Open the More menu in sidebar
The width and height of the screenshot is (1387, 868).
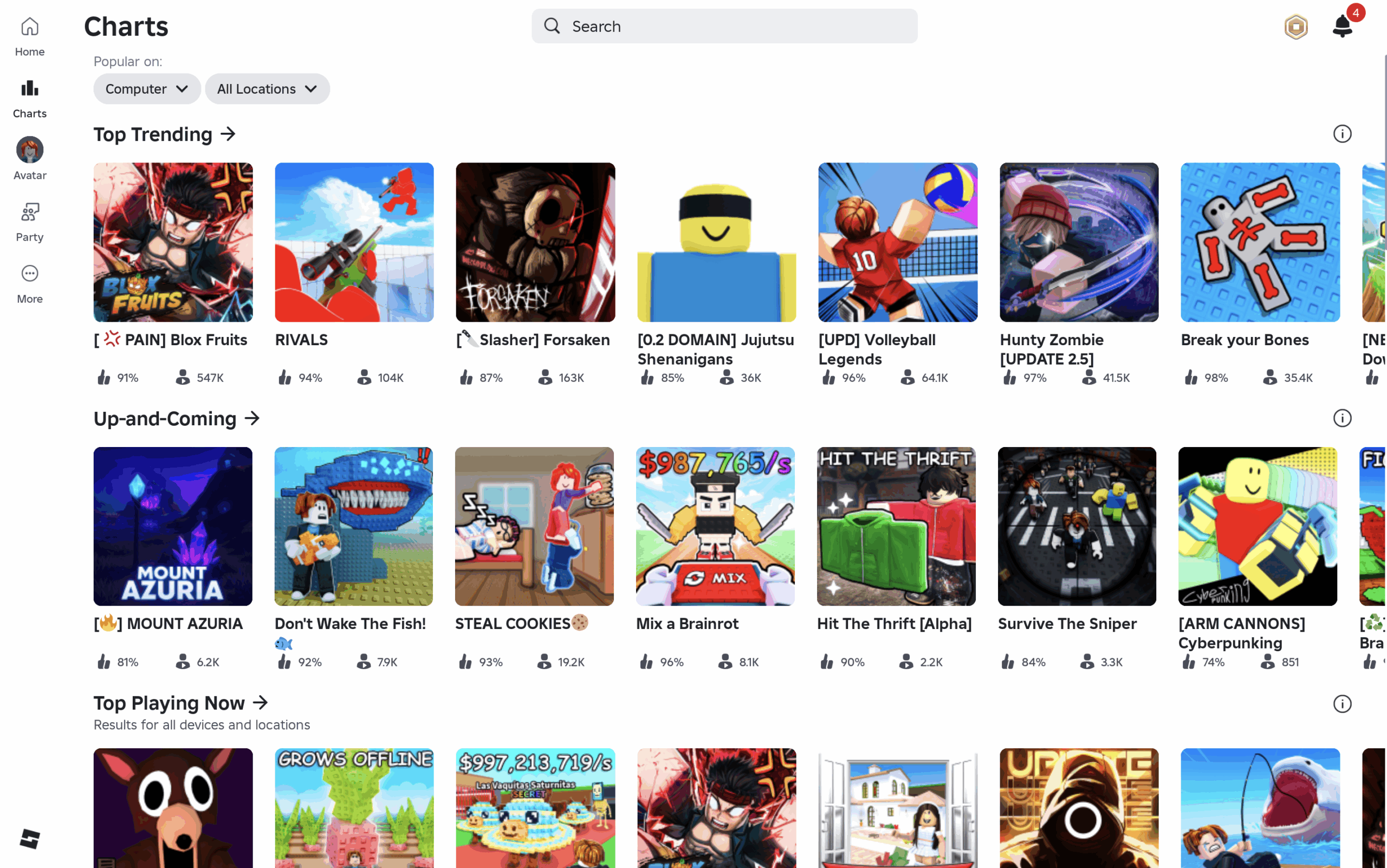click(30, 283)
